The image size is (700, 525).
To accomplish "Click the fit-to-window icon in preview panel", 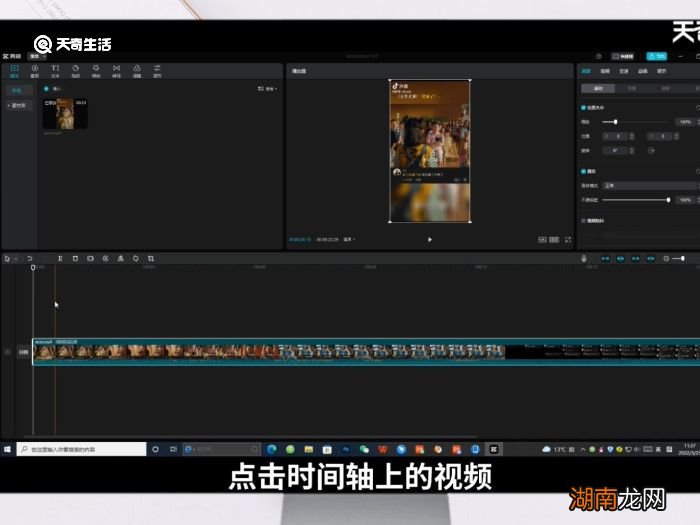I will pos(542,240).
